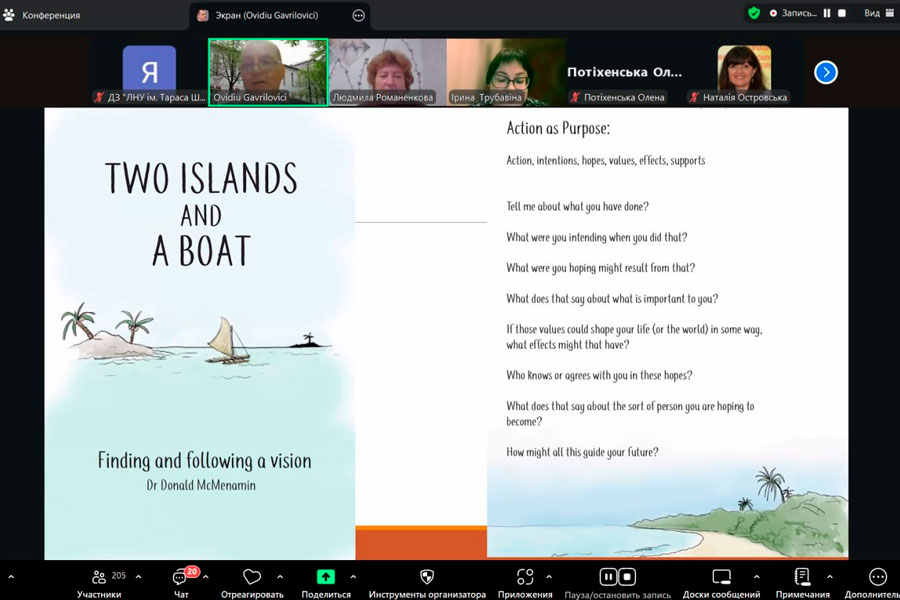Select Наталія Островська video tile

pos(743,72)
